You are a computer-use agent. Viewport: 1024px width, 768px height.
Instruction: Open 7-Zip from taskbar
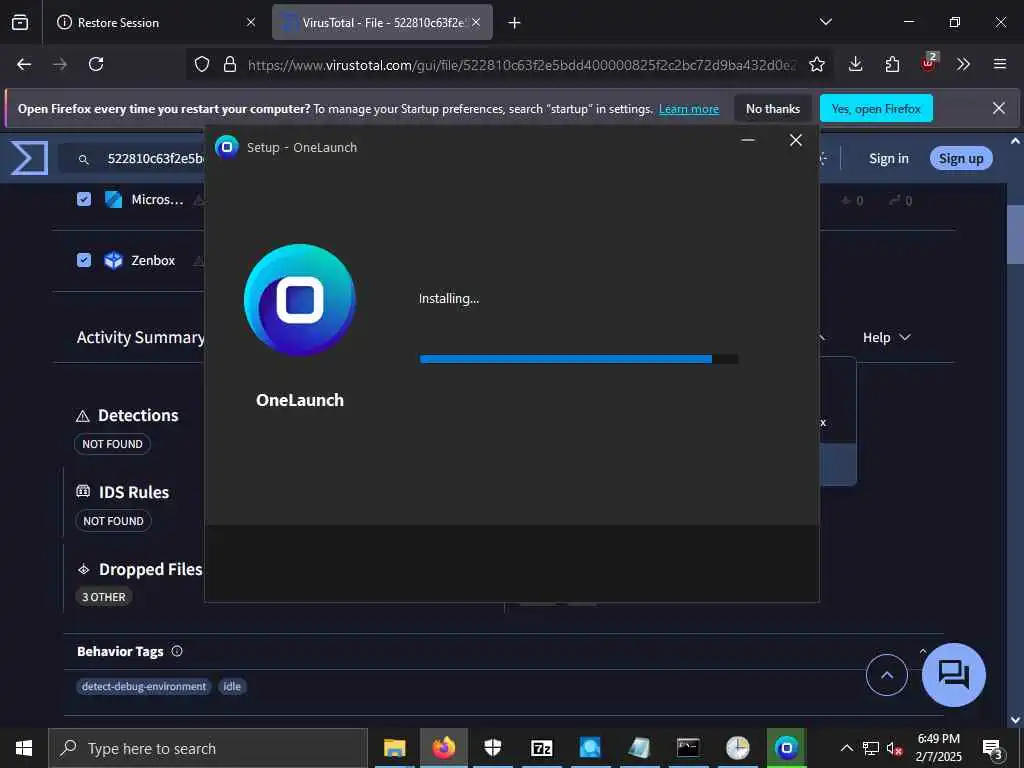(x=542, y=748)
